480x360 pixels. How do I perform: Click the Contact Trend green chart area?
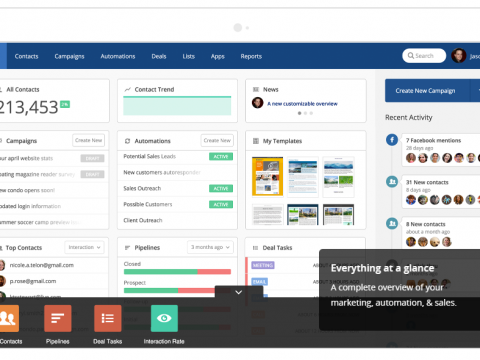177,106
